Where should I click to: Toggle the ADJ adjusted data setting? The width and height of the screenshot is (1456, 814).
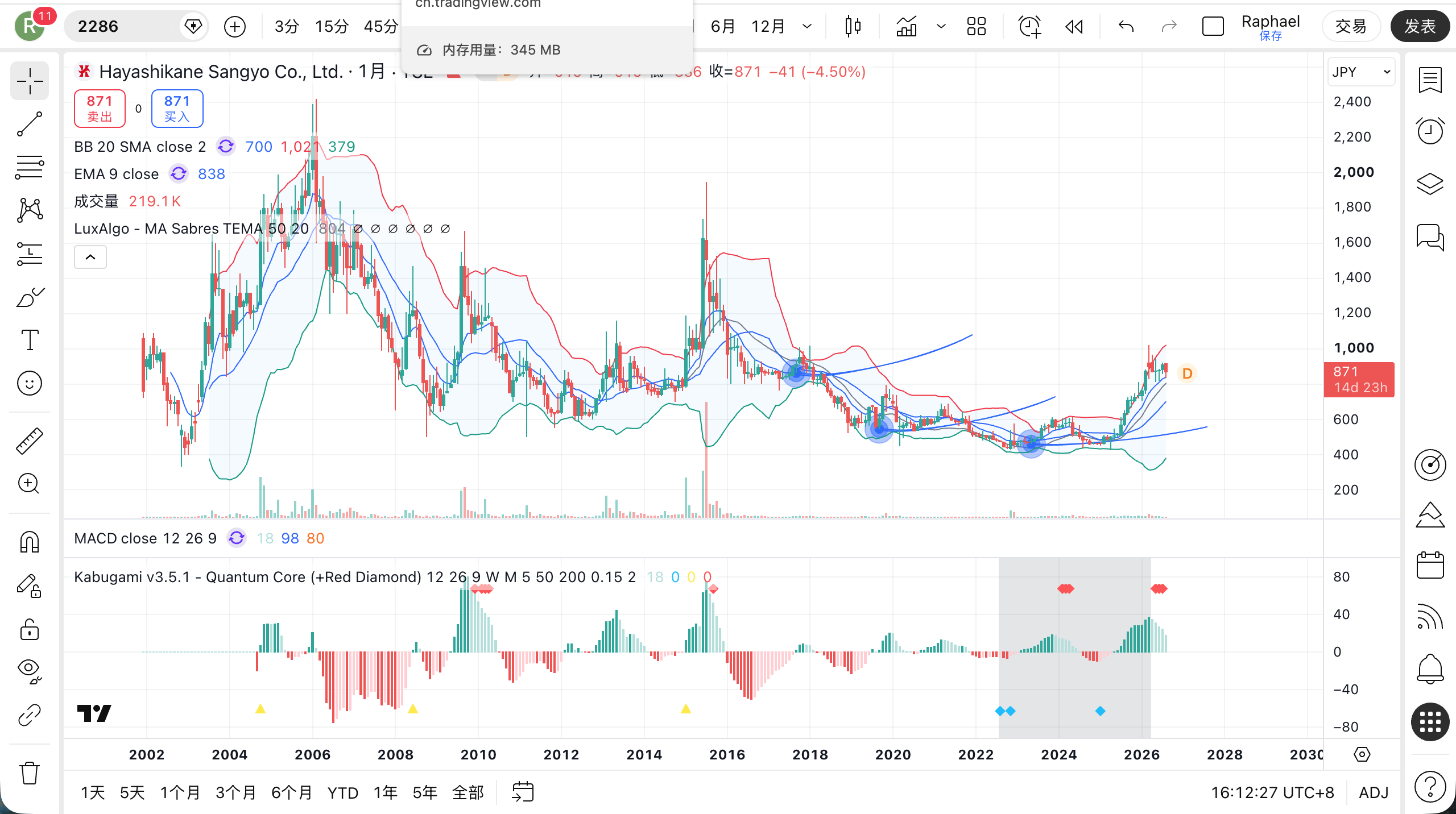click(x=1374, y=792)
